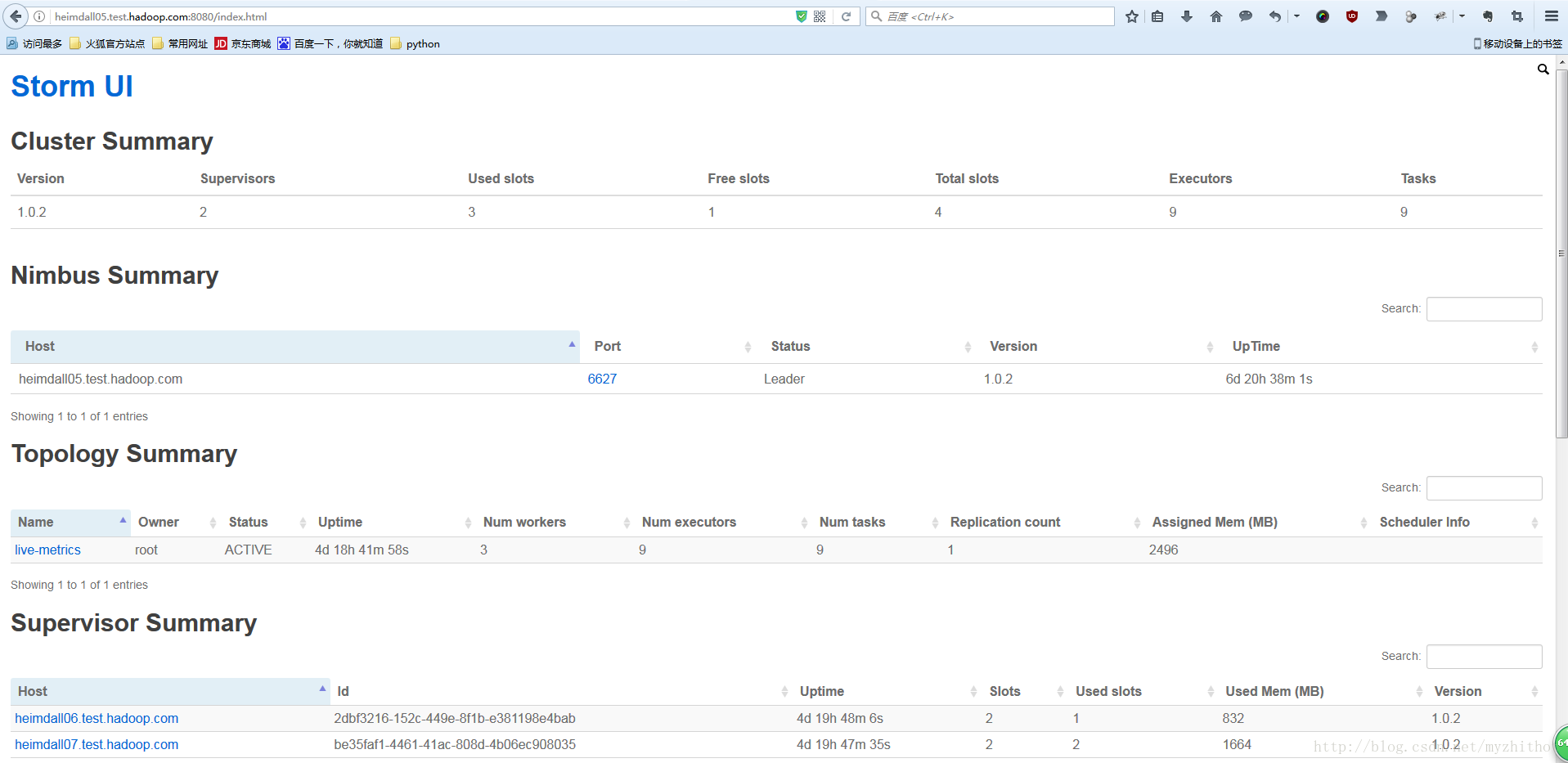This screenshot has height=763, width=1568.
Task: Sort topologies by Num tasks column
Action: pos(878,523)
